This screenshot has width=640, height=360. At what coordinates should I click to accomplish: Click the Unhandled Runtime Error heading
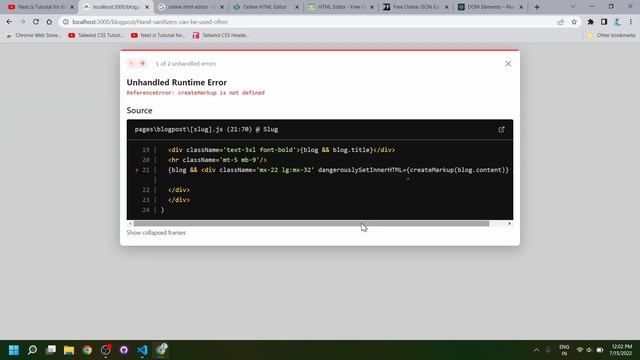pos(177,82)
